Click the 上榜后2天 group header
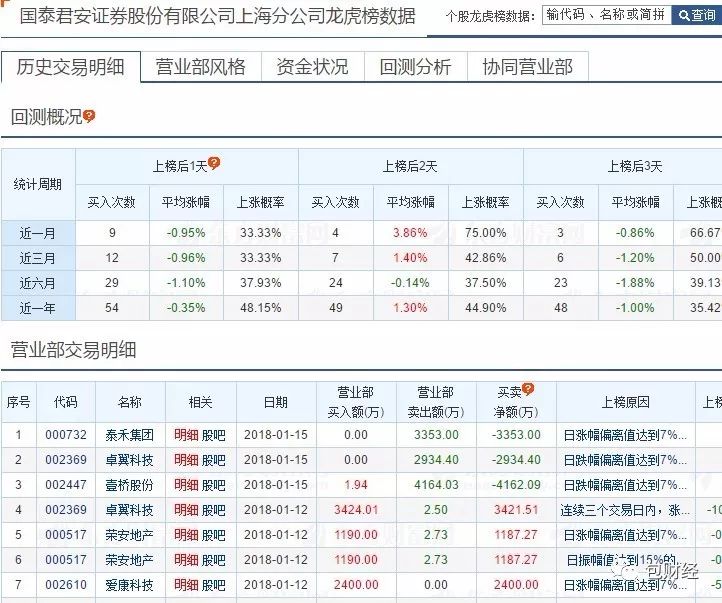The image size is (722, 603). (410, 166)
